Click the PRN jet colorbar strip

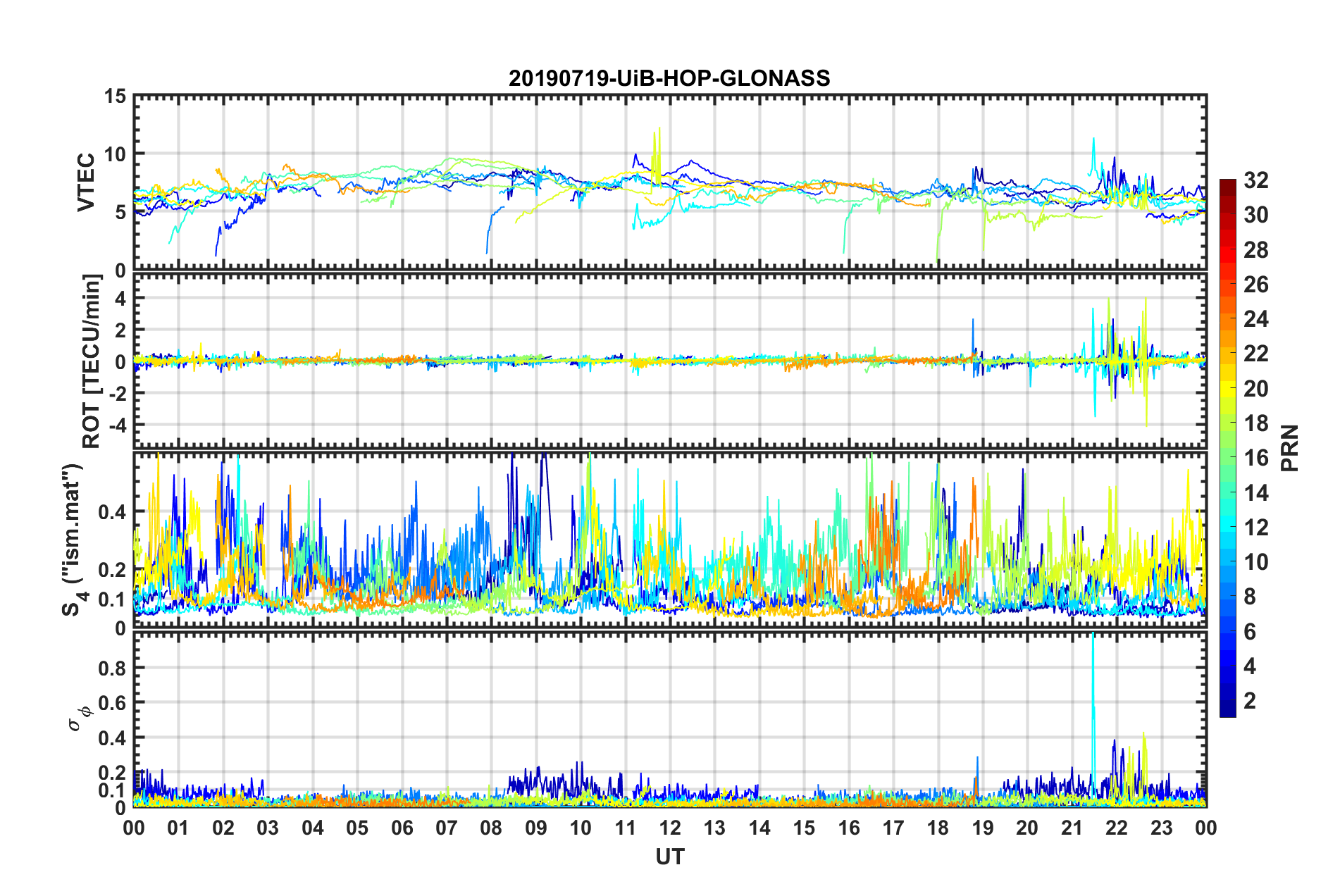(x=1227, y=448)
